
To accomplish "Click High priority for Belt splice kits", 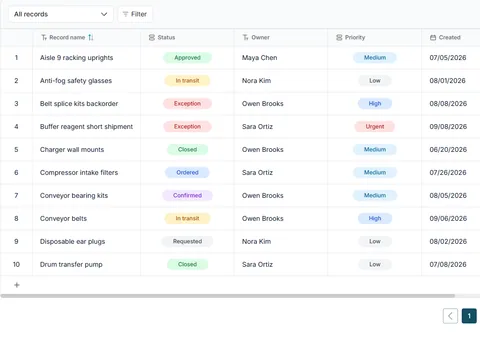I will point(375,104).
